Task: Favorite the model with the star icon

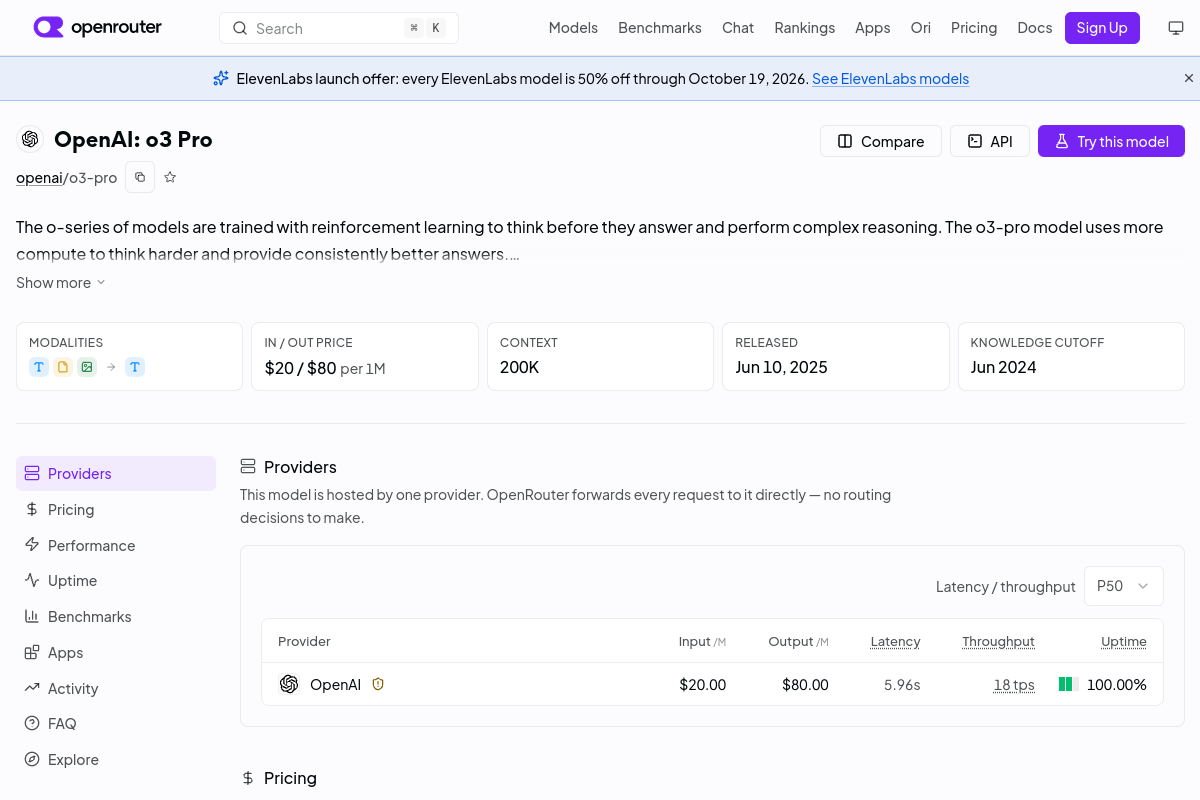Action: tap(170, 177)
